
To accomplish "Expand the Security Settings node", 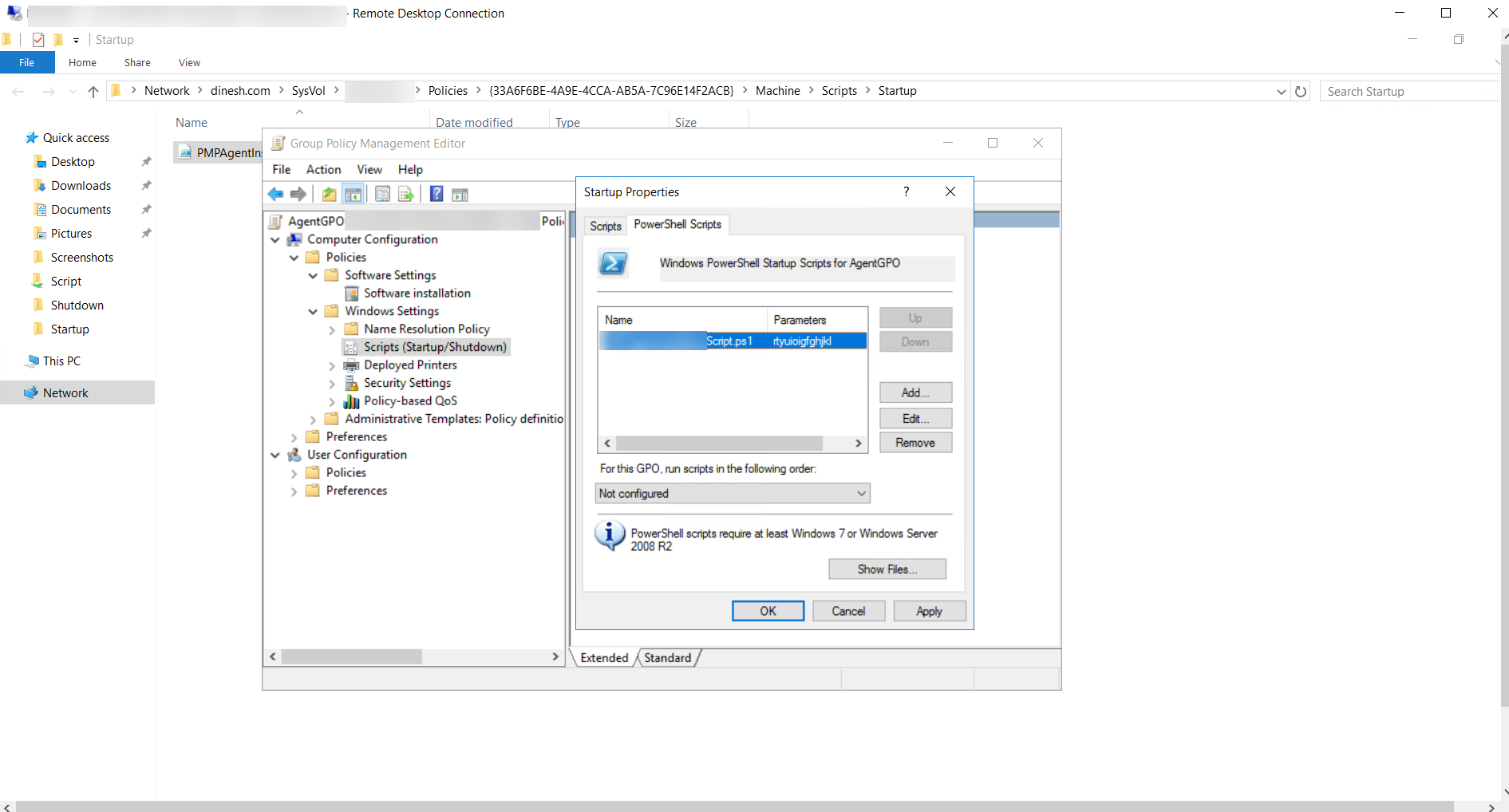I will [x=332, y=384].
